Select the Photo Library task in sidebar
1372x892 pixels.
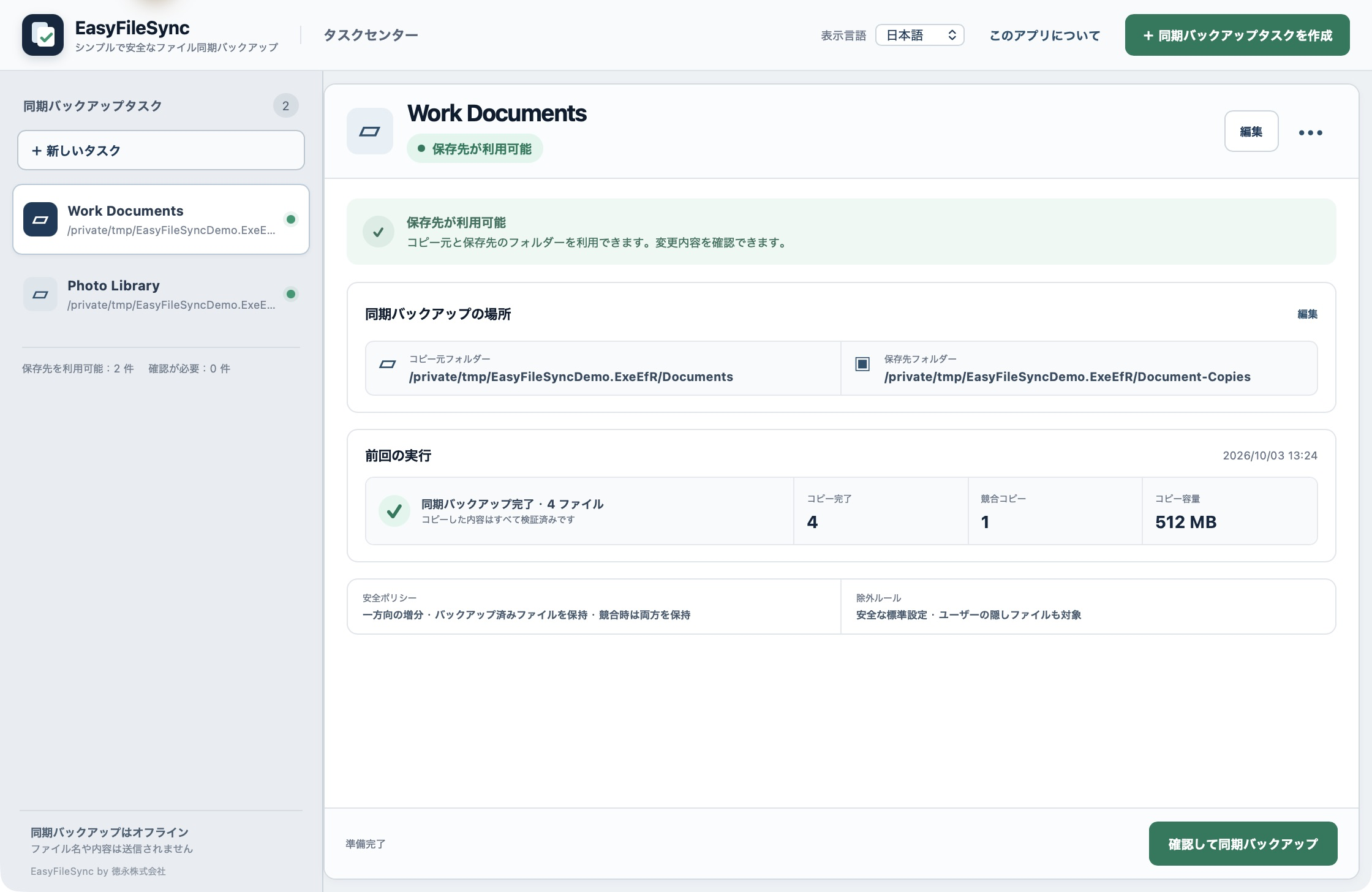tap(161, 294)
